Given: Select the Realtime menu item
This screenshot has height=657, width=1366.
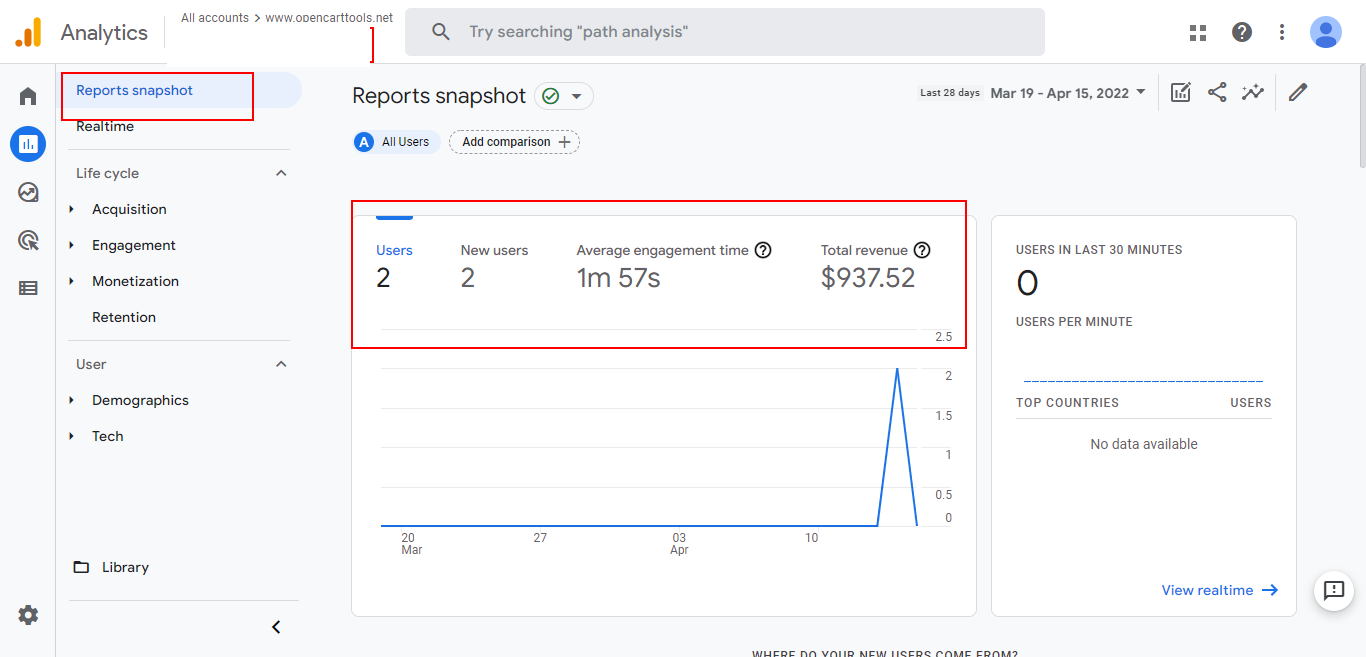Looking at the screenshot, I should coord(105,126).
